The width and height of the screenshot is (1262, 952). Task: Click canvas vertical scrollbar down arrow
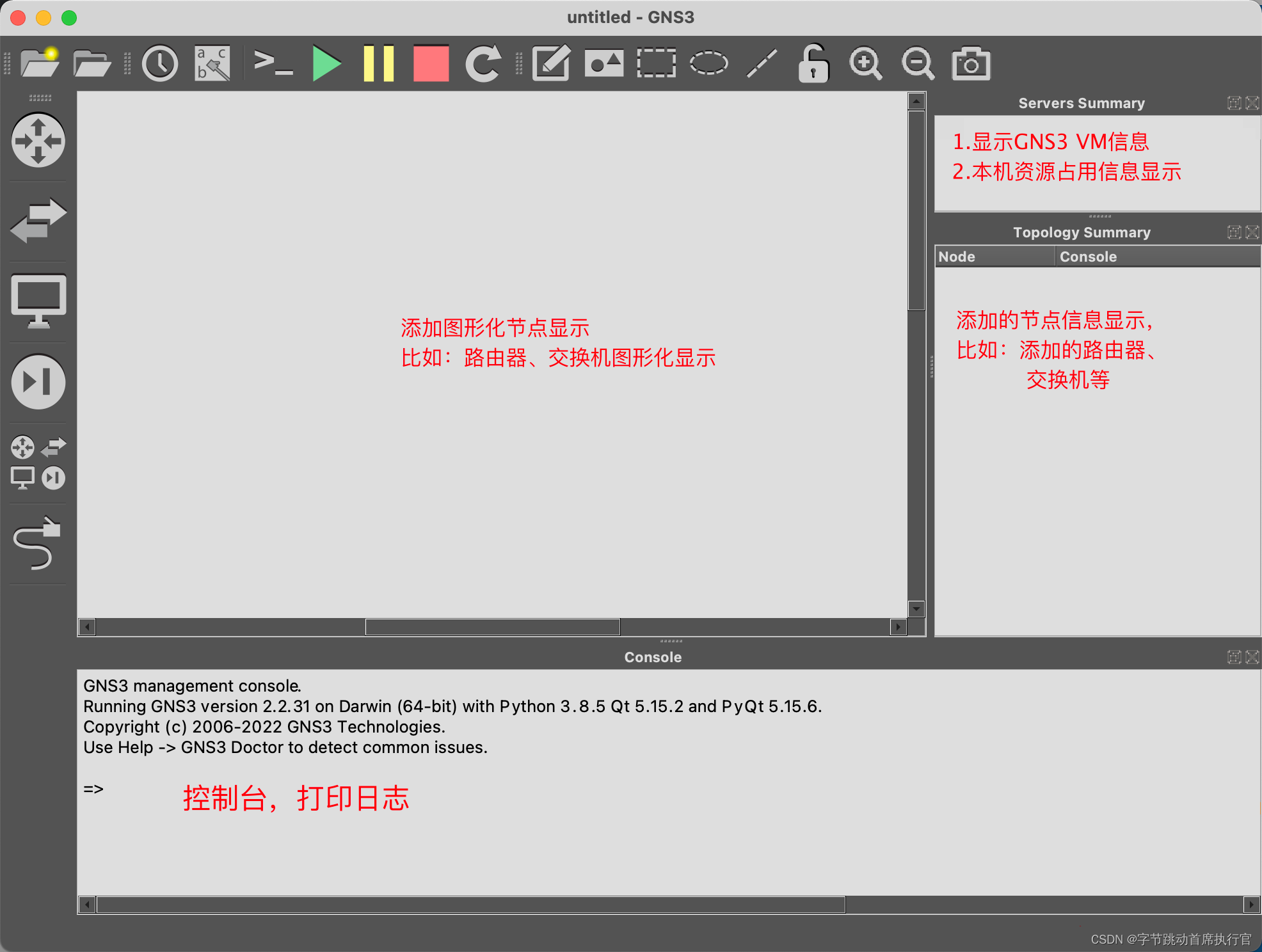[x=916, y=609]
